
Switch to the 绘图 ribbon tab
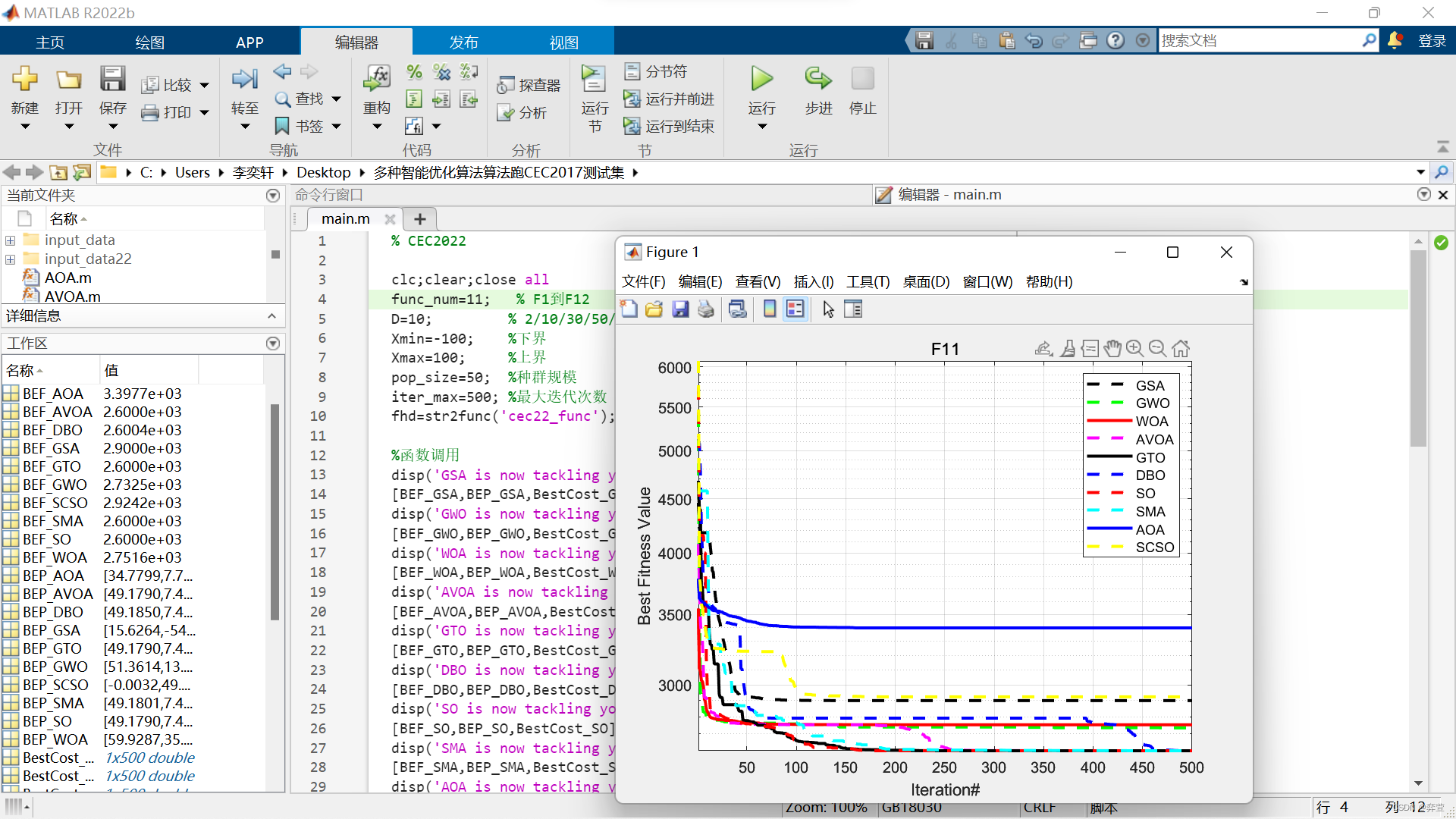pyautogui.click(x=149, y=42)
